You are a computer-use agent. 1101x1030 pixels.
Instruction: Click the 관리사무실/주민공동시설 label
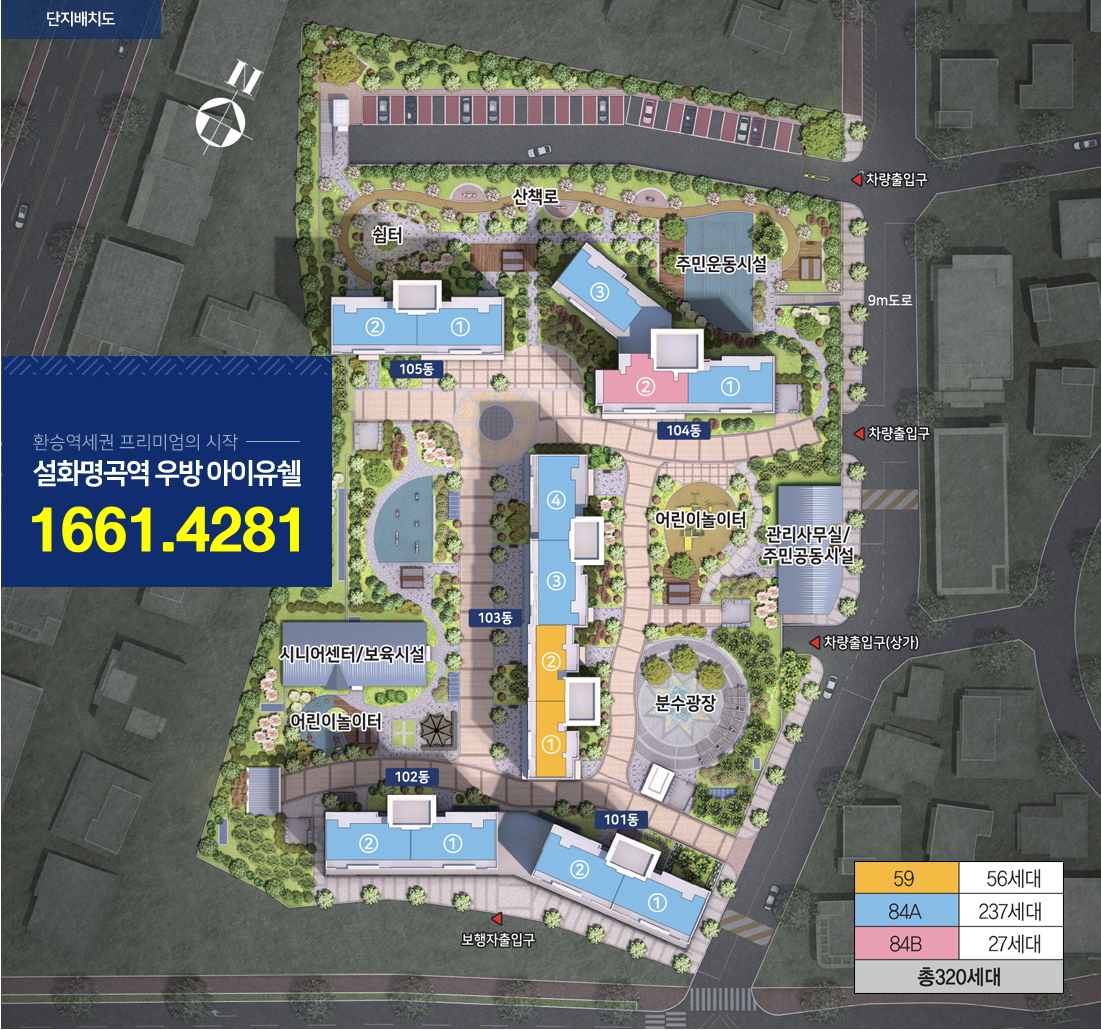tap(808, 545)
